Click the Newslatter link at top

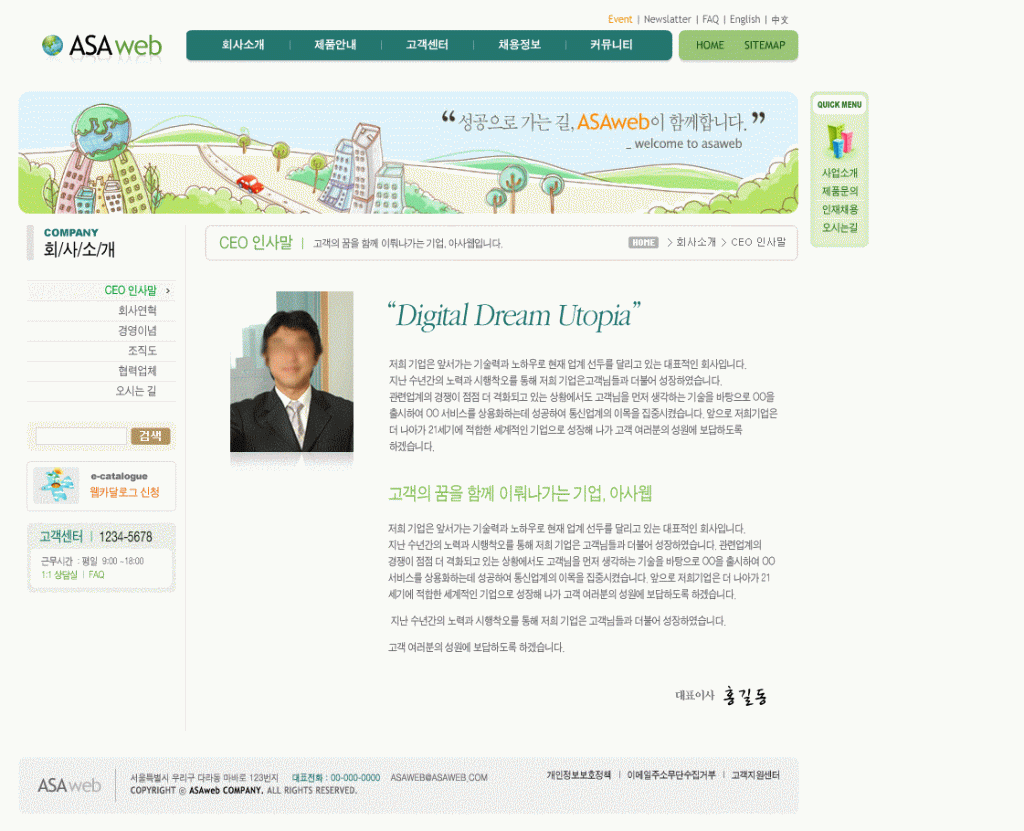(x=667, y=19)
